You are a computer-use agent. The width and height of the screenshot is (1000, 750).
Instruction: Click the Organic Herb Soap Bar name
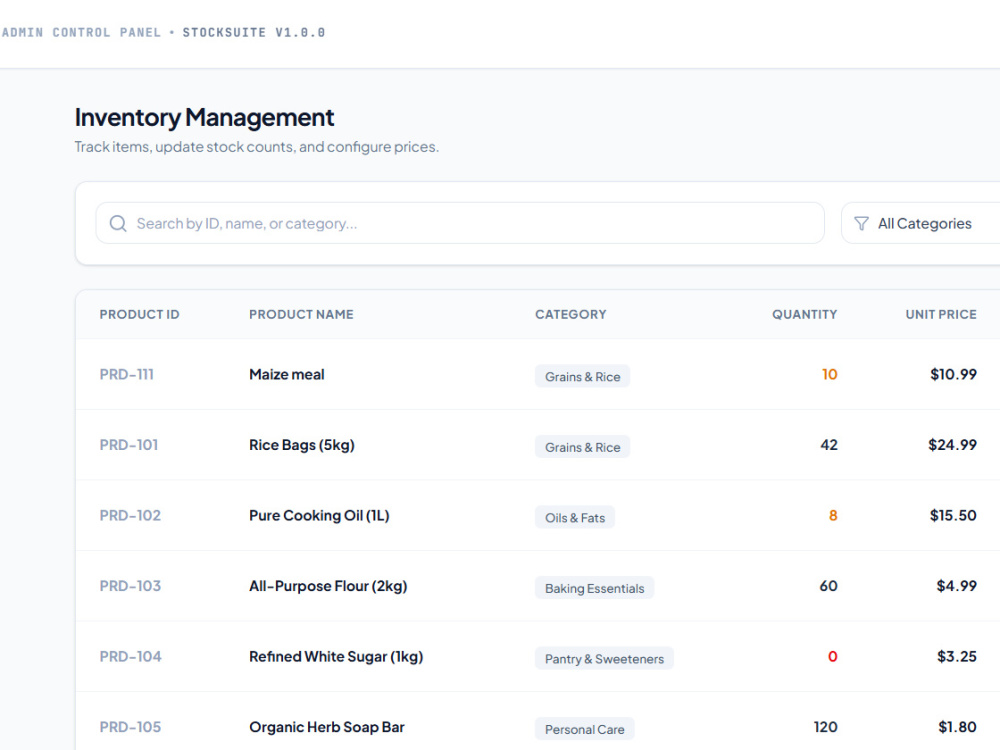coord(327,727)
